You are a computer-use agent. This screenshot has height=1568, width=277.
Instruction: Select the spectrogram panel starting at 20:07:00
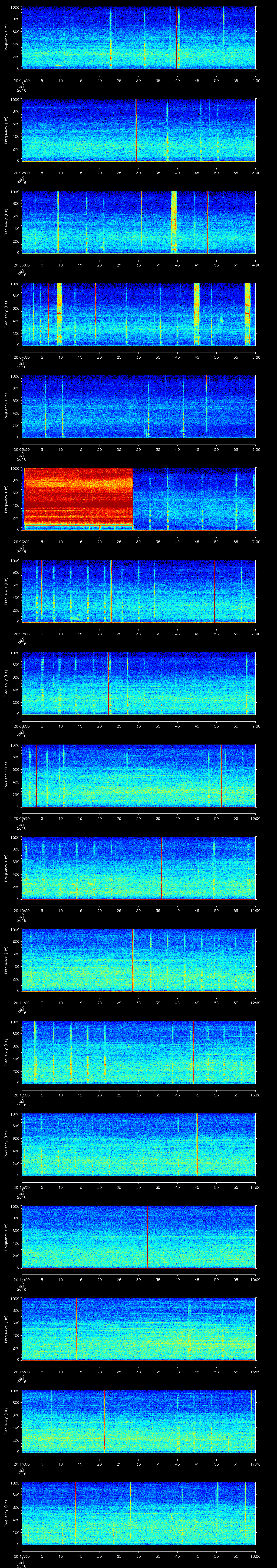(x=138, y=591)
